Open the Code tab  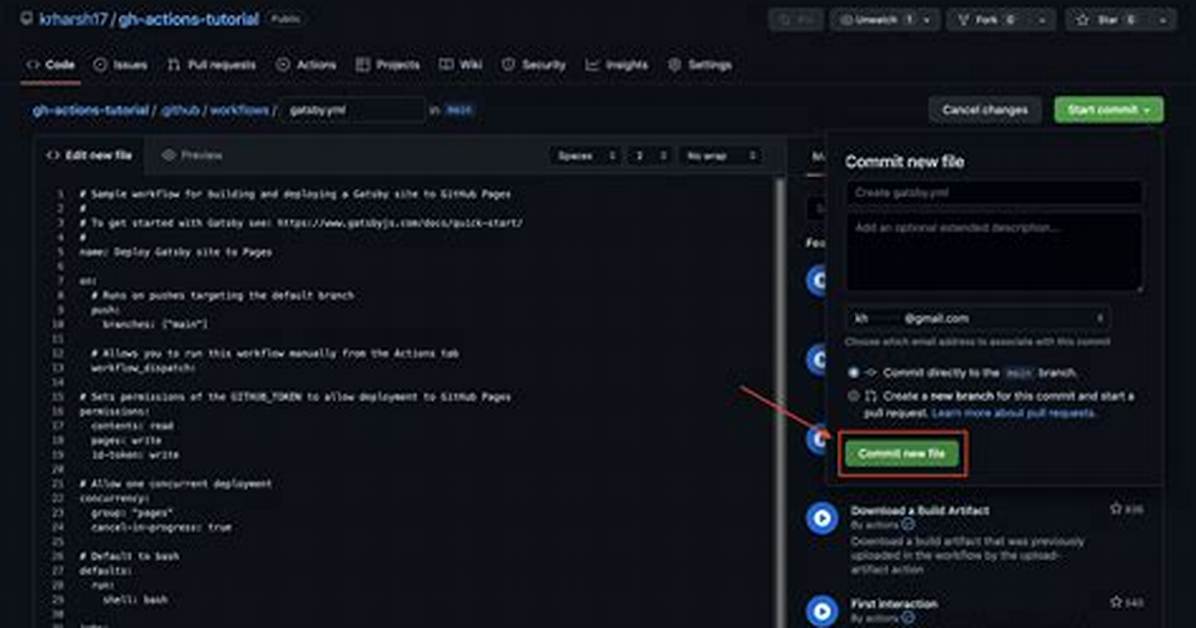click(51, 65)
